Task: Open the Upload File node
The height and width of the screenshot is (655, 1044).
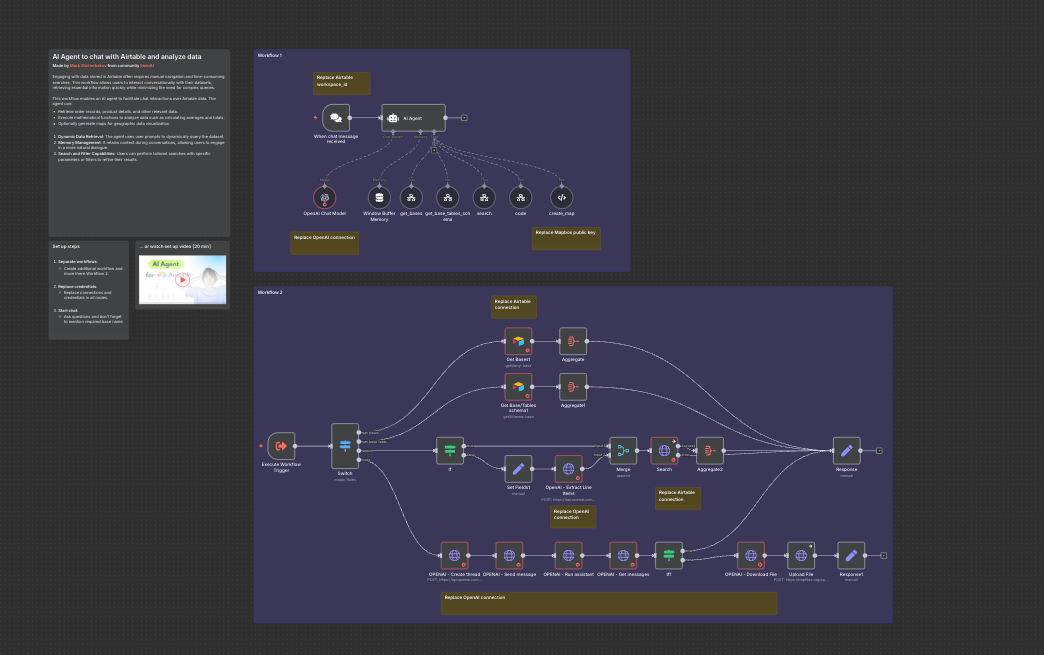Action: tap(801, 555)
